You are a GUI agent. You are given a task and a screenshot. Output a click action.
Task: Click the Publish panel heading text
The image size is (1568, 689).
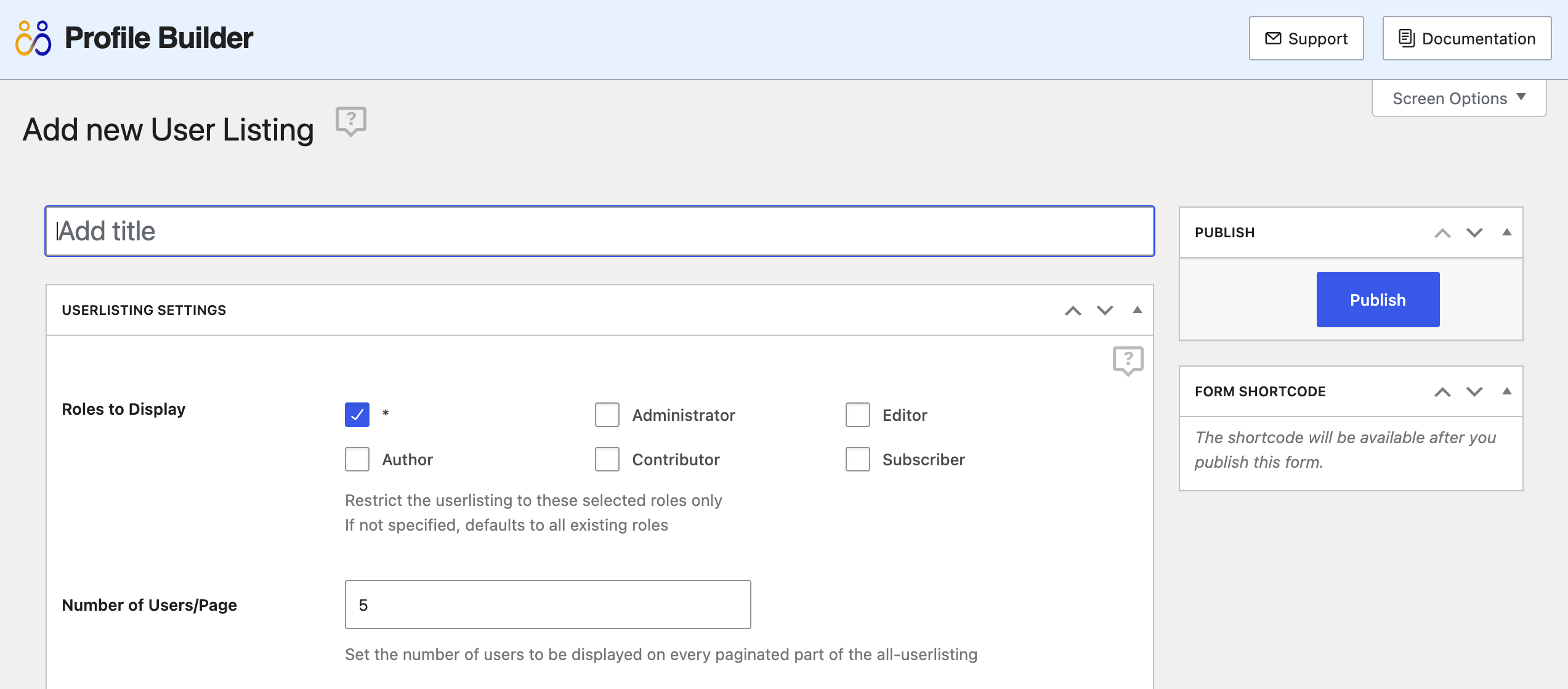coord(1224,232)
